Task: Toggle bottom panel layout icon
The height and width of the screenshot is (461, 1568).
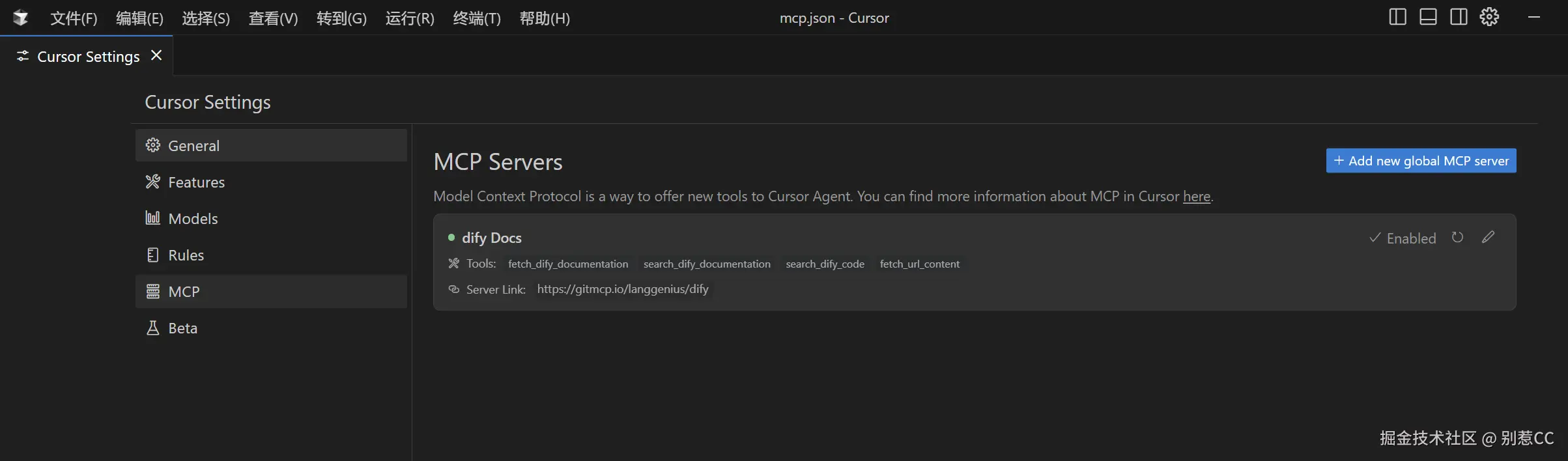Action: click(1428, 17)
